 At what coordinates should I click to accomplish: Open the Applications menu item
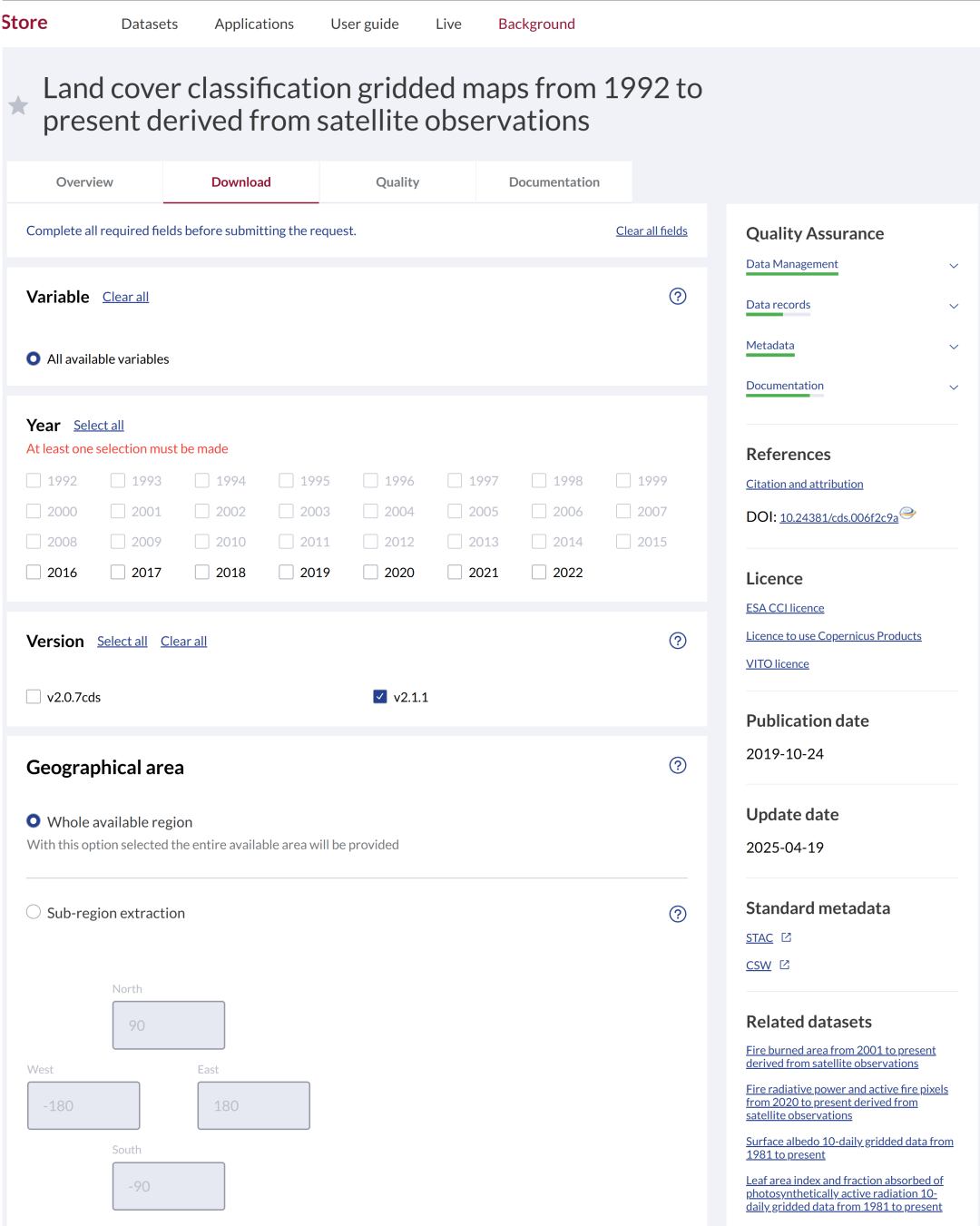254,24
